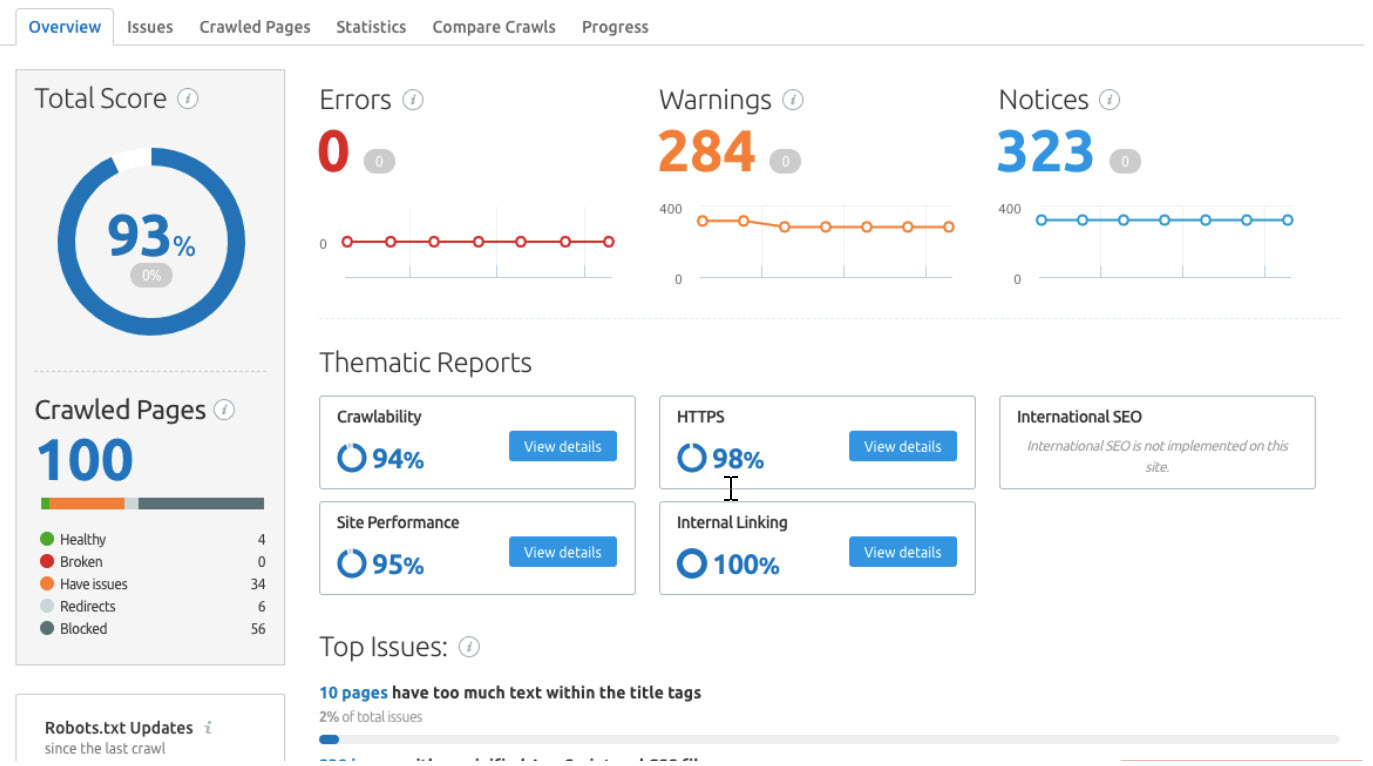Screen dimensions: 1373x766
Task: Click the Total Score donut chart
Action: [x=150, y=241]
